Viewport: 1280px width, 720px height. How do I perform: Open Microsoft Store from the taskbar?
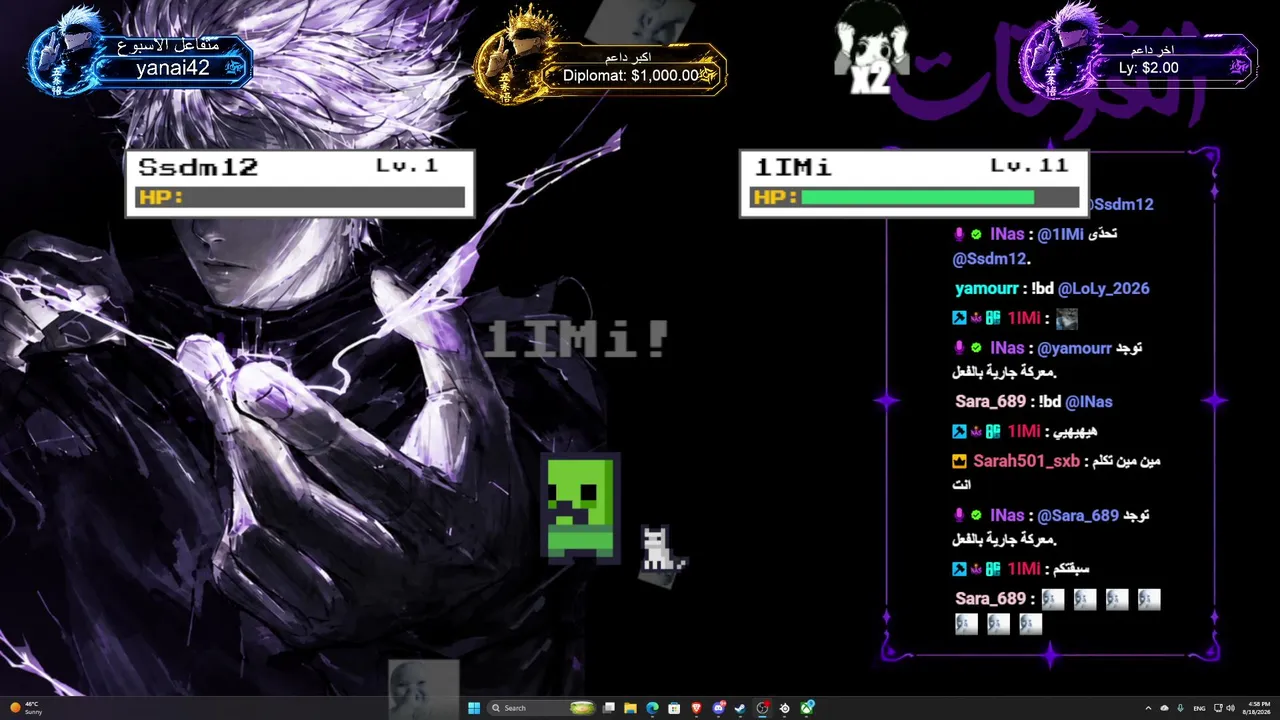coord(674,708)
